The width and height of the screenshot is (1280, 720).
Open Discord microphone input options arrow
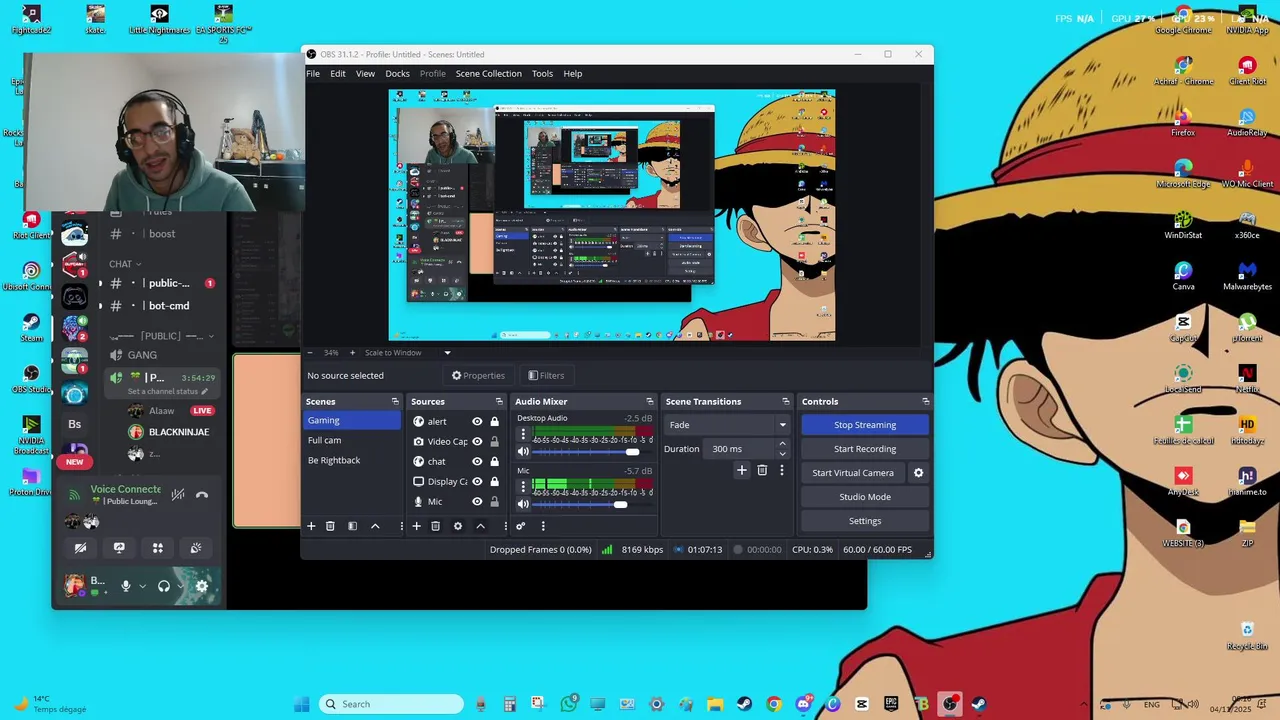(x=142, y=586)
